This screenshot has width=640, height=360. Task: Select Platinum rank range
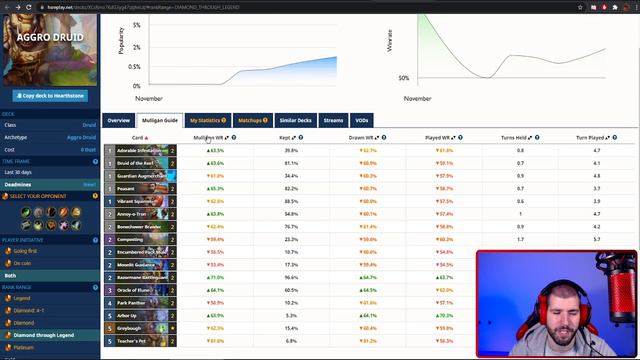[x=50, y=347]
